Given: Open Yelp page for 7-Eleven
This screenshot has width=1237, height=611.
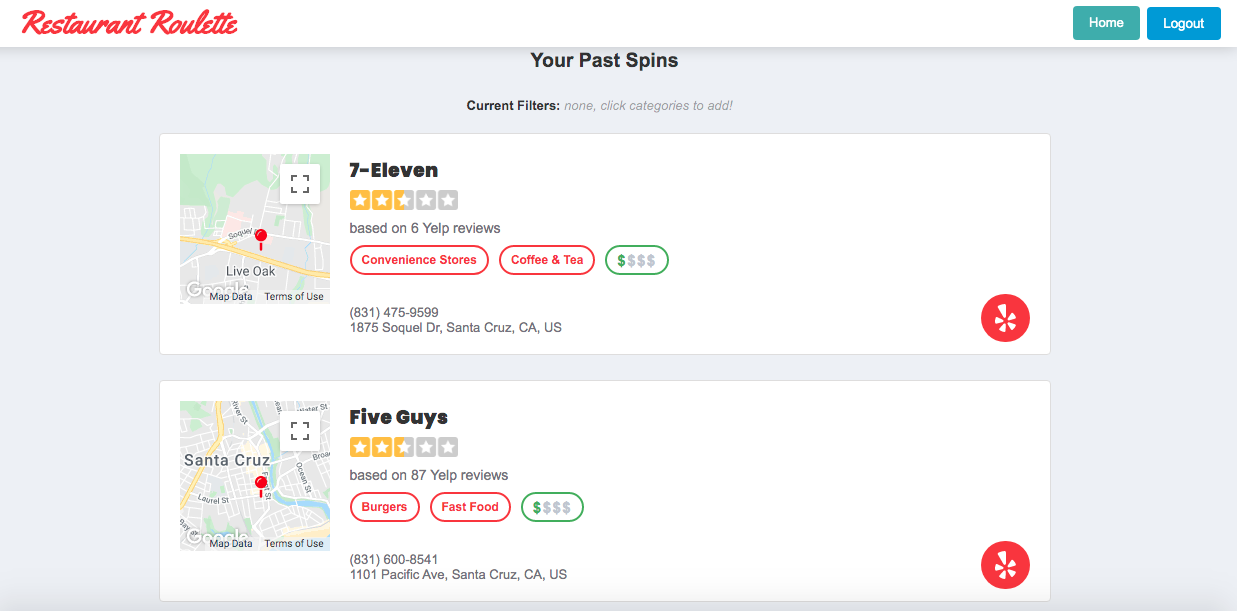Looking at the screenshot, I should (x=1005, y=319).
